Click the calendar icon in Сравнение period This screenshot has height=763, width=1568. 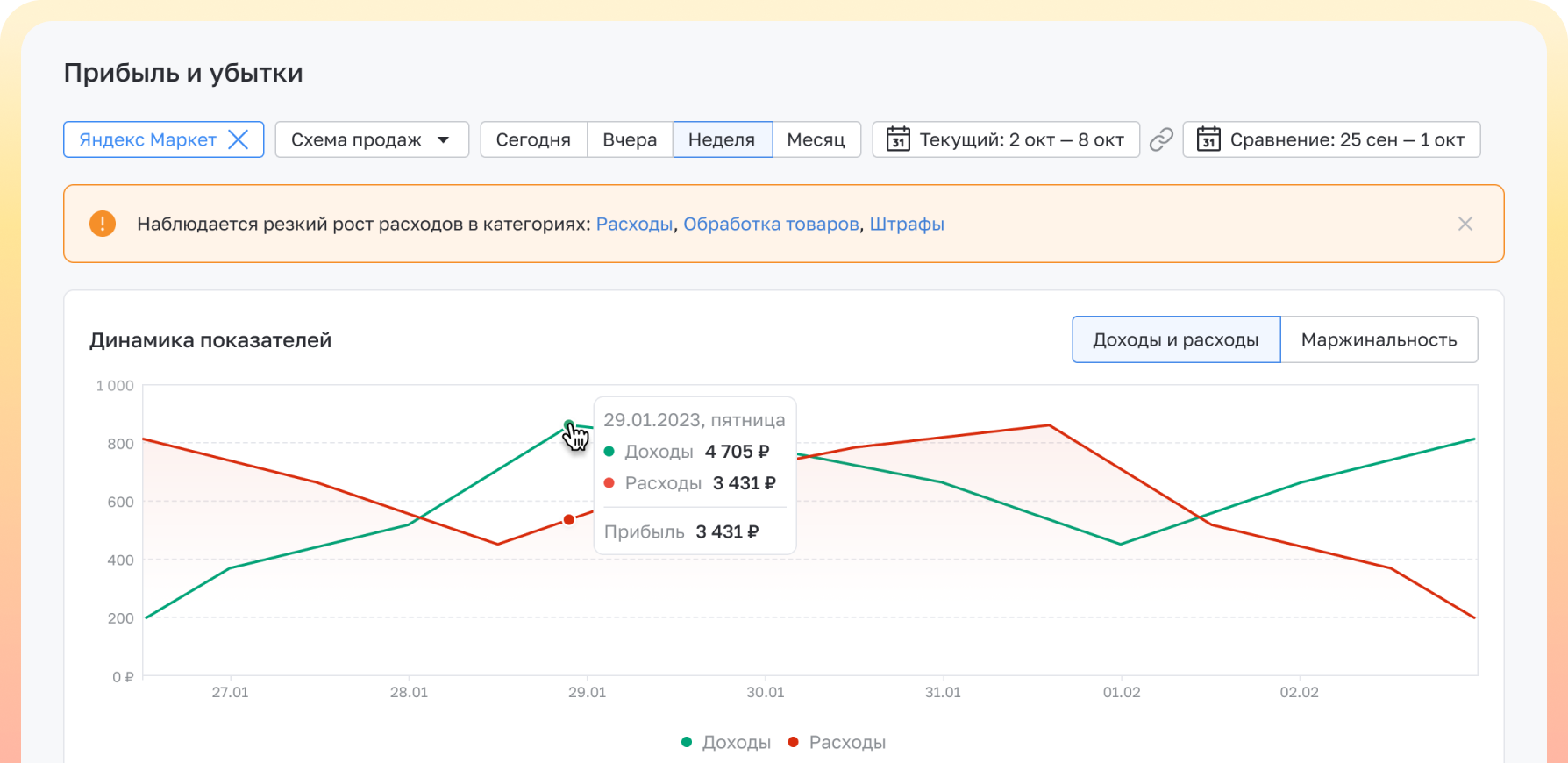1208,139
